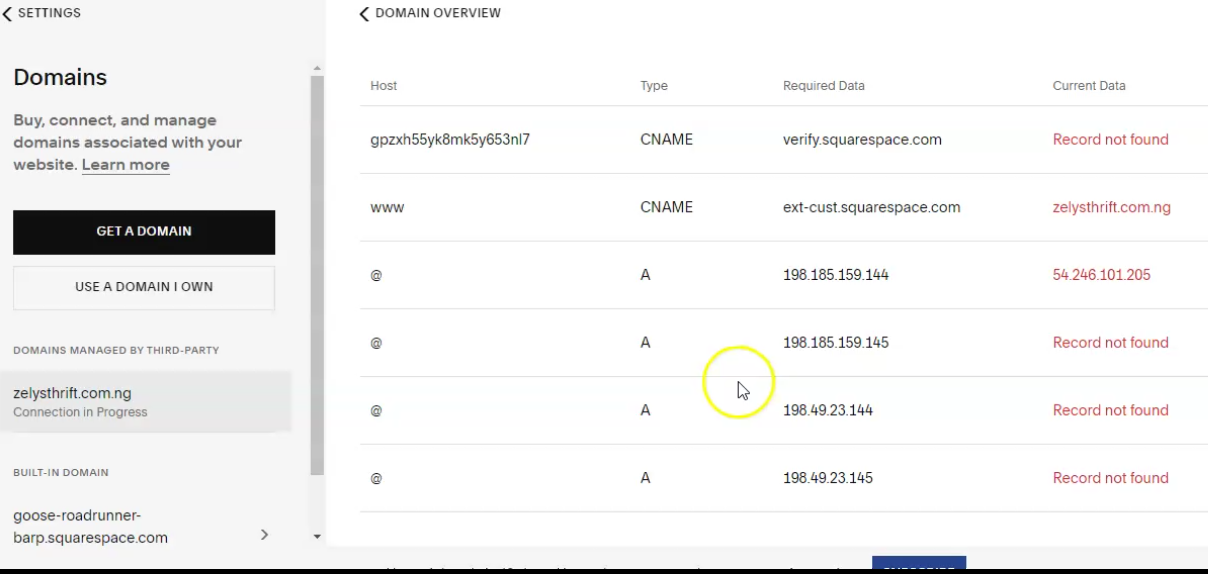Click Record not found for 198.49.23.144 row

[x=1110, y=411]
